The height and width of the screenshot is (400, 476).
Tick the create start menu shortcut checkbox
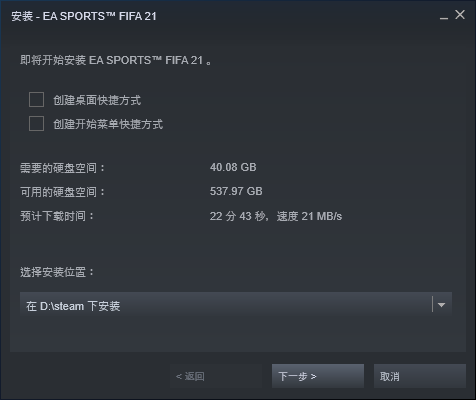36,124
